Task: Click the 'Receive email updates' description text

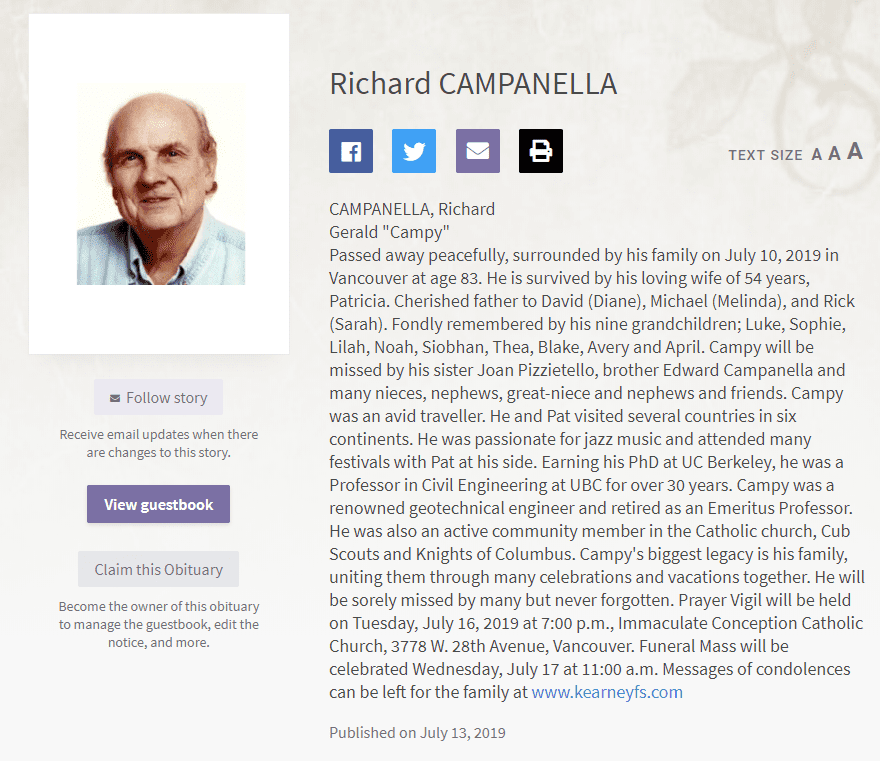Action: pos(159,443)
